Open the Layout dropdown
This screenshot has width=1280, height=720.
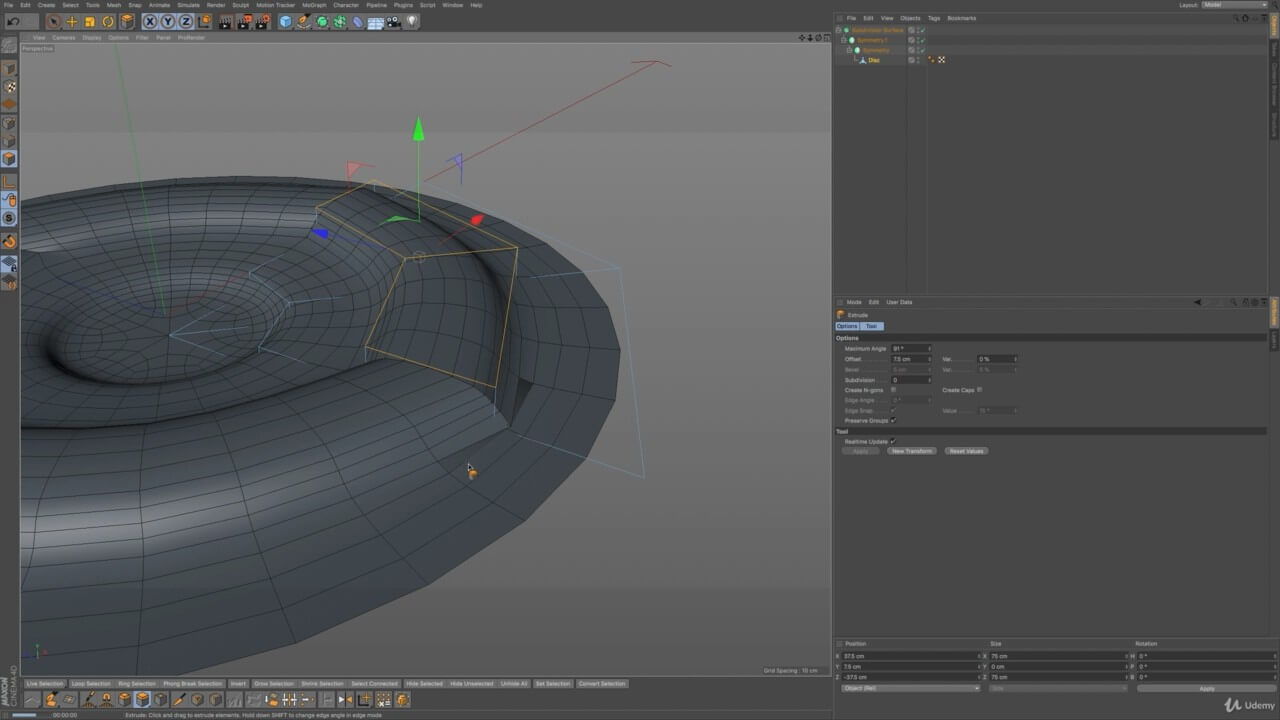(x=1233, y=5)
